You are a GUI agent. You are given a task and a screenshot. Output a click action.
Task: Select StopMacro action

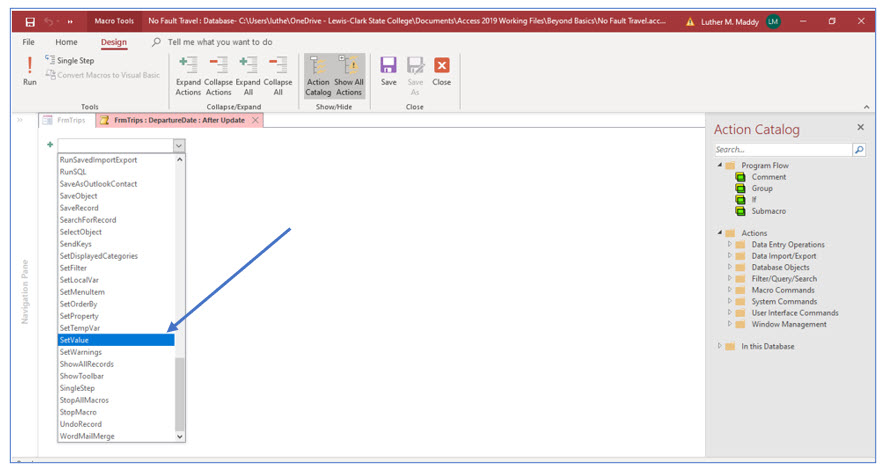click(x=116, y=412)
